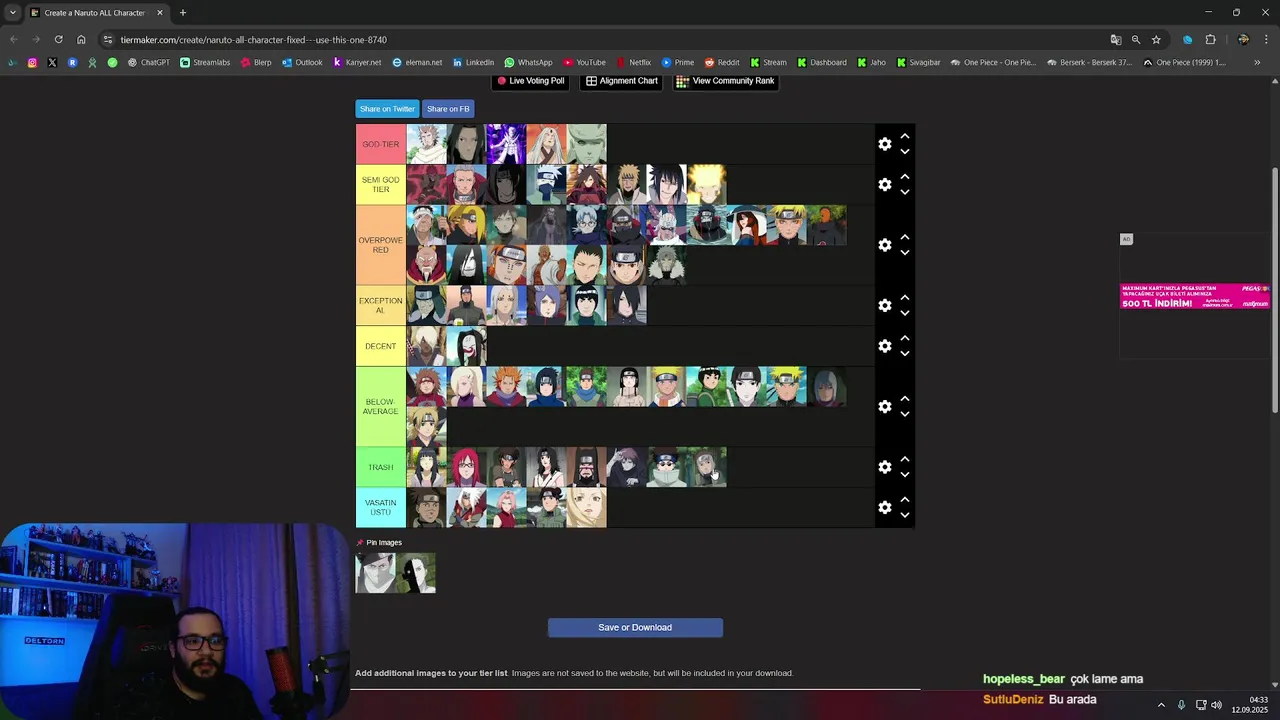
Task: Pick first pinned image under Pin Images
Action: click(x=376, y=573)
